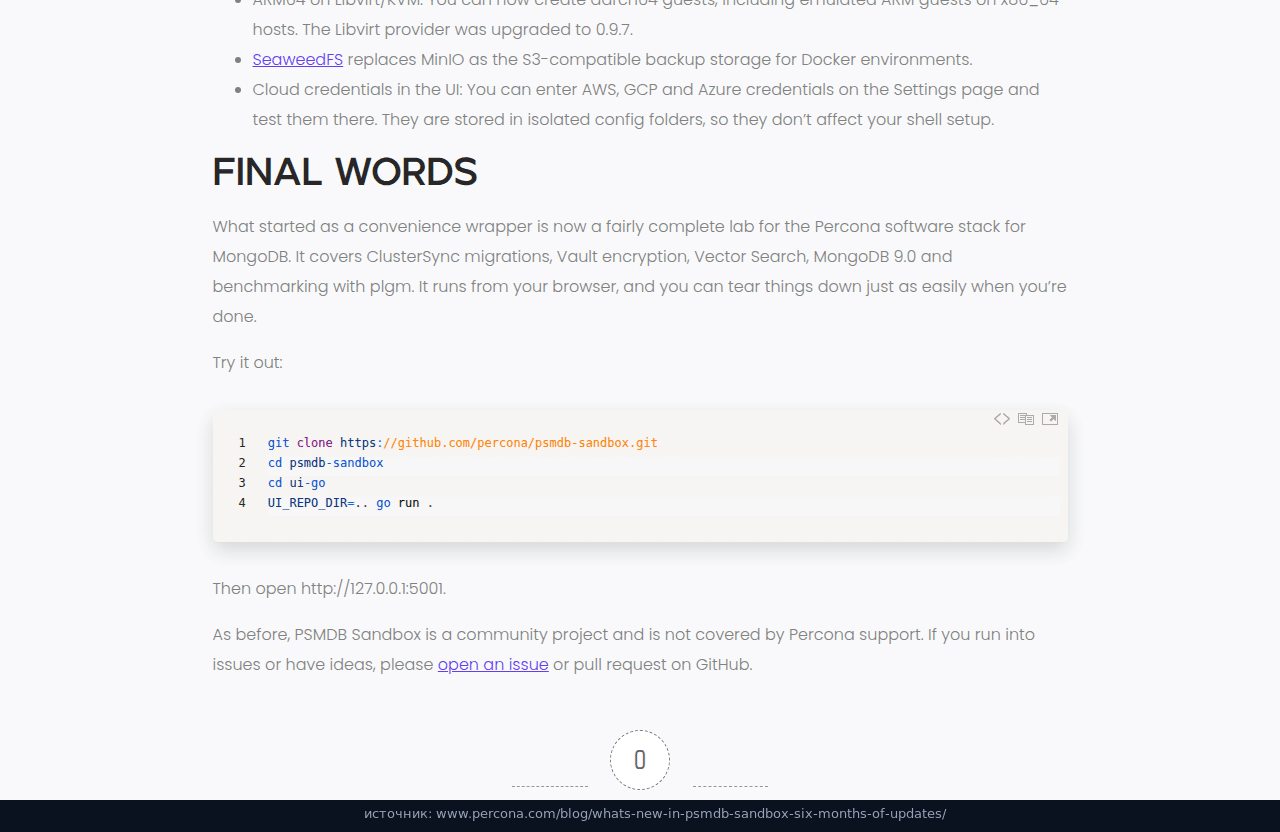Copy code block to clipboard icon
This screenshot has height=832, width=1280.
pyautogui.click(x=1026, y=419)
